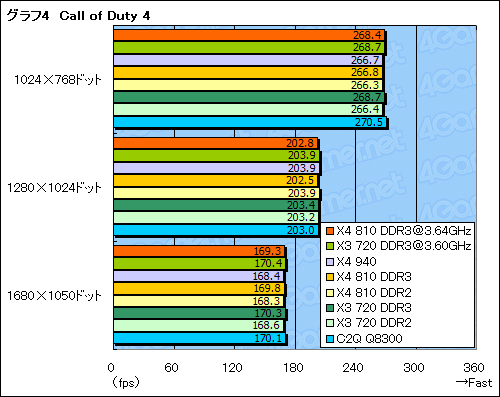Click the yellow X4 810 DDR3 legend swatch
Viewport: 500px width, 397px height.
330,277
